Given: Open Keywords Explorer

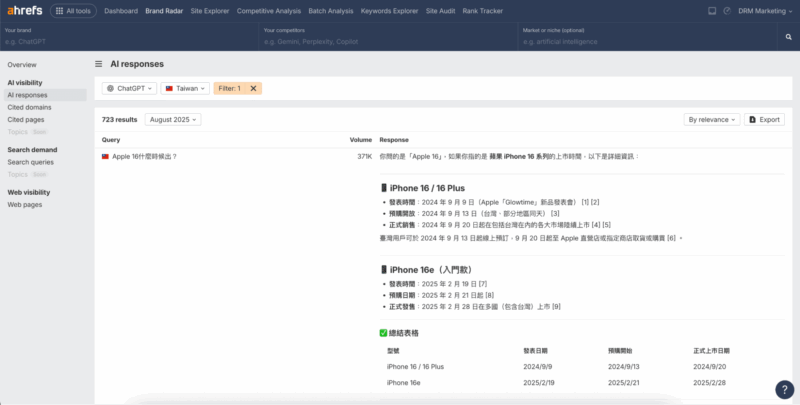Looking at the screenshot, I should coord(389,11).
